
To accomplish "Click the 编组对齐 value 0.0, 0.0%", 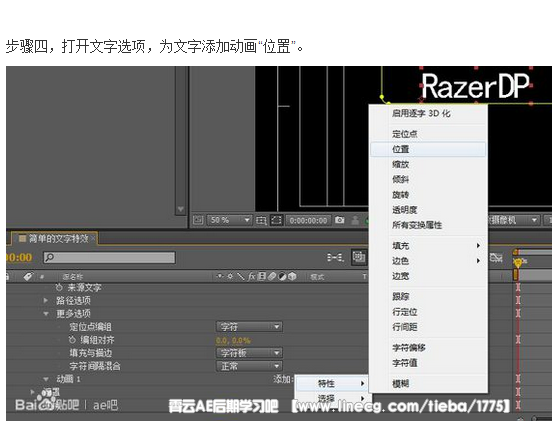I will point(233,341).
